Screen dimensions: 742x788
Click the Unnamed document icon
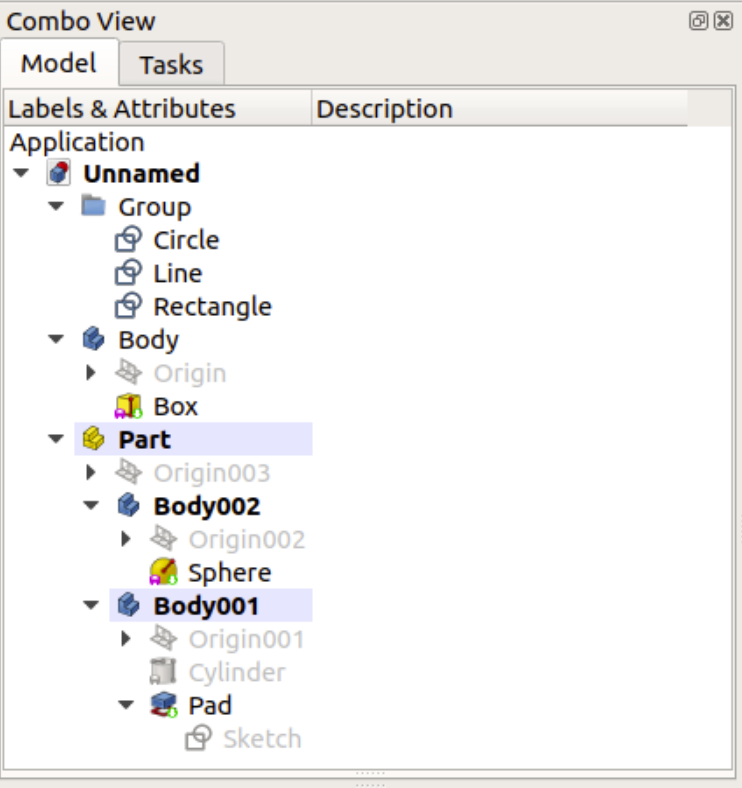coord(59,173)
